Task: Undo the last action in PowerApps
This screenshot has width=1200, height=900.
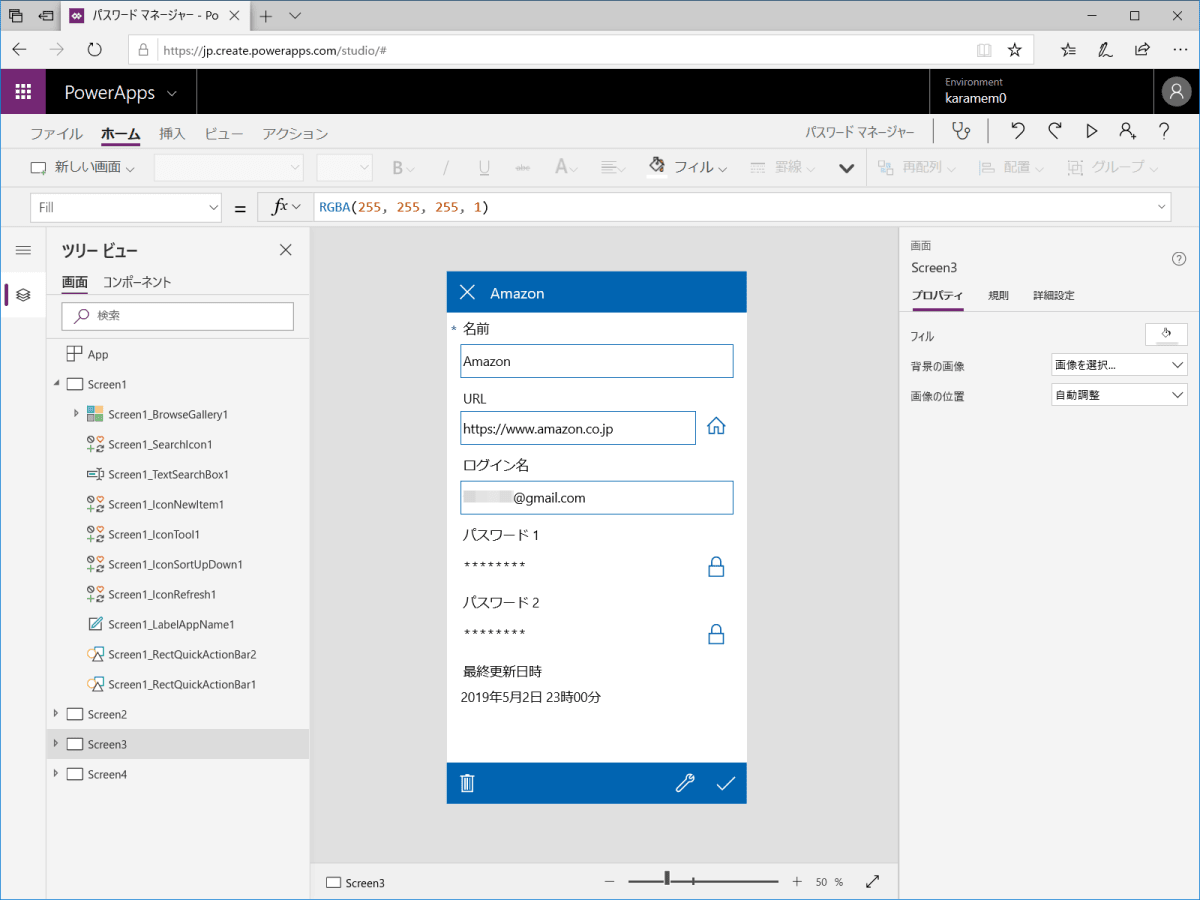Action: 1017,131
